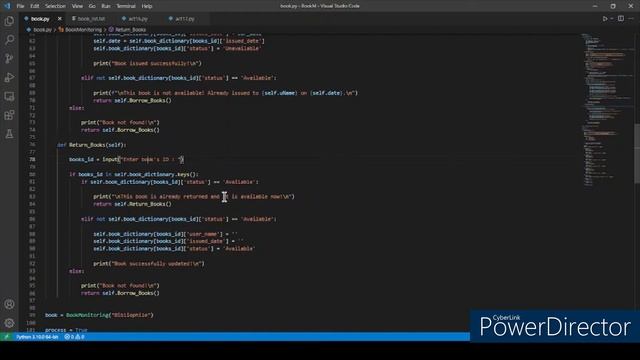The height and width of the screenshot is (360, 640).
Task: Run the Python file with the play icon
Action: pos(605,19)
